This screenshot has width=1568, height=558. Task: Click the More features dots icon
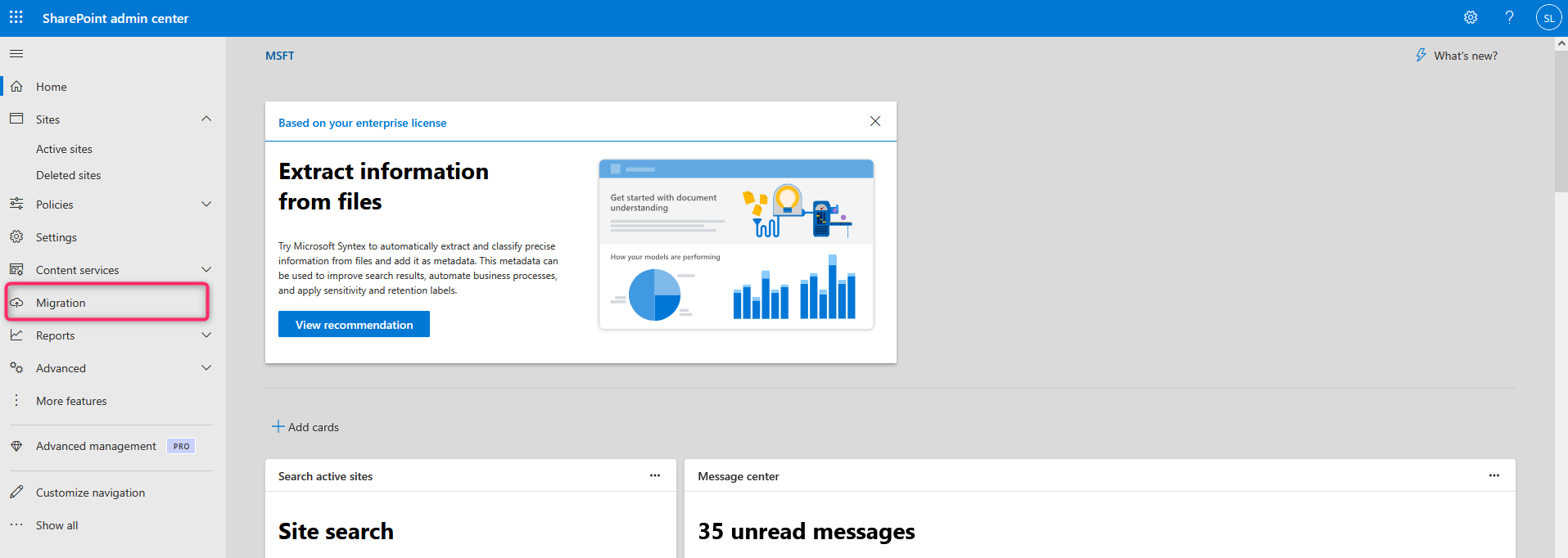(16, 400)
